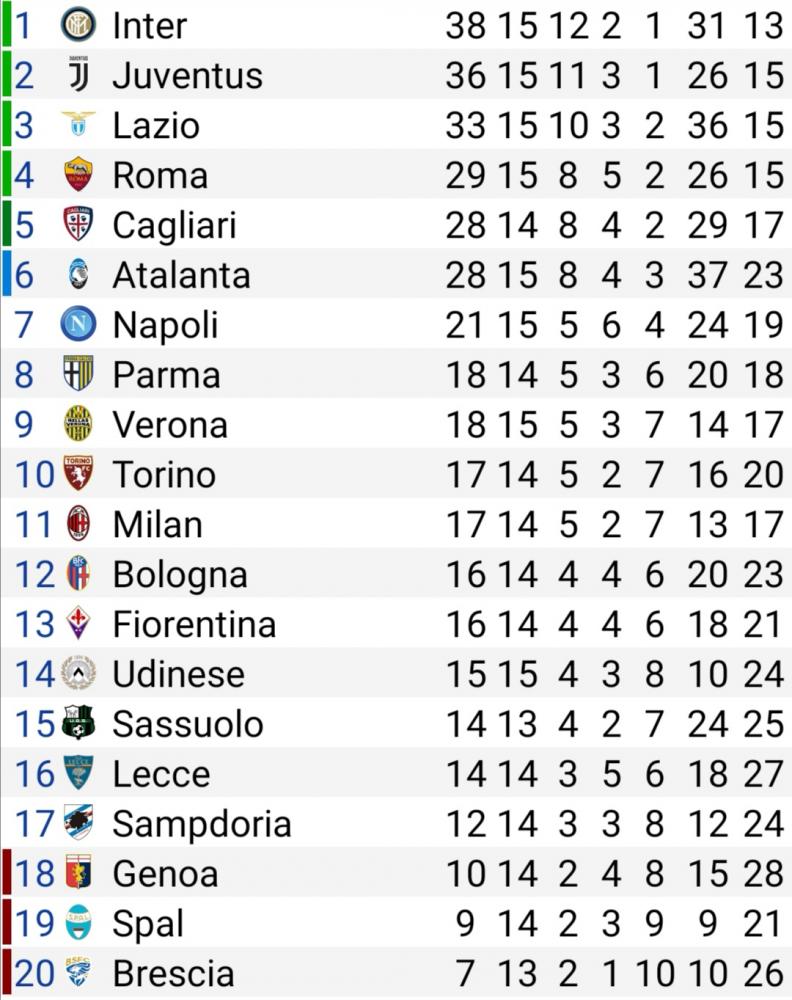
Task: Click the Milan red-black crest
Action: (x=78, y=524)
